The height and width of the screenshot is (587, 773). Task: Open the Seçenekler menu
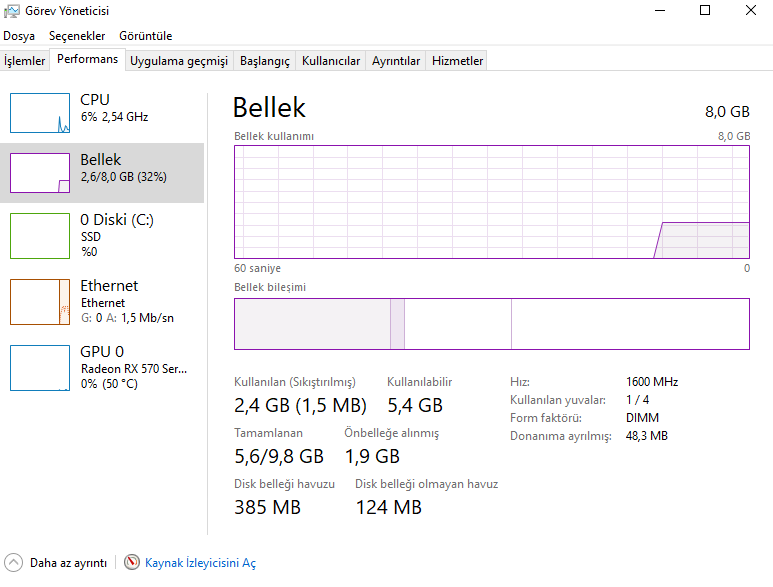(77, 36)
